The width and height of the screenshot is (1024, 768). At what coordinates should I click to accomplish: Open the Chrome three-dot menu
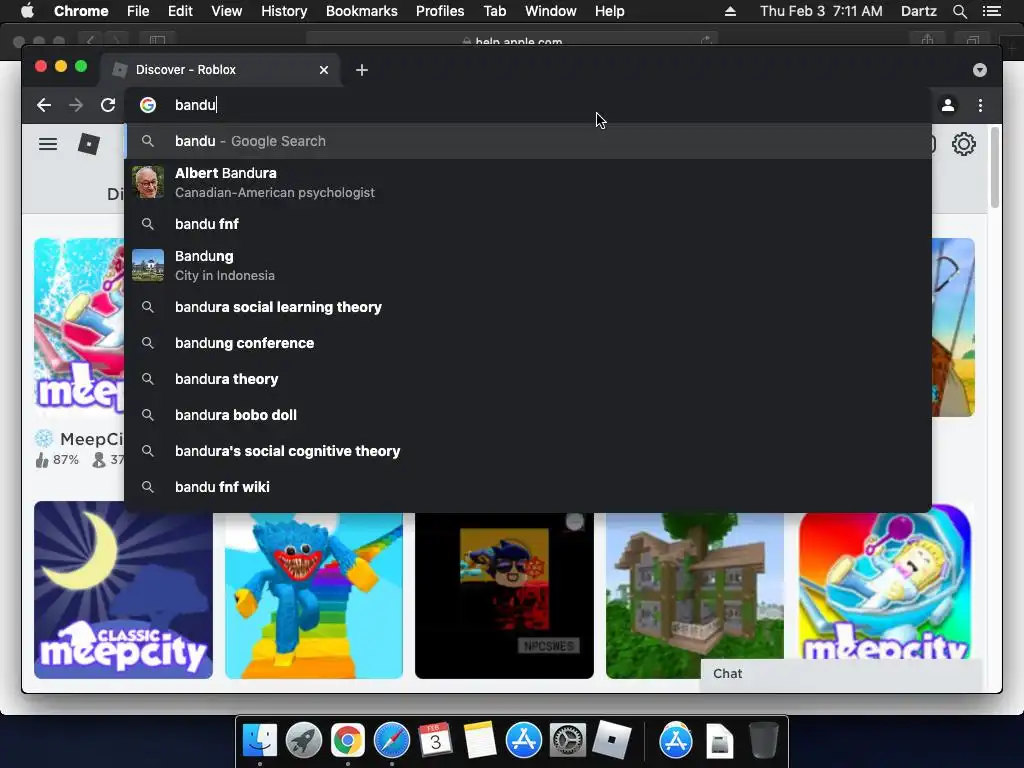pos(980,105)
